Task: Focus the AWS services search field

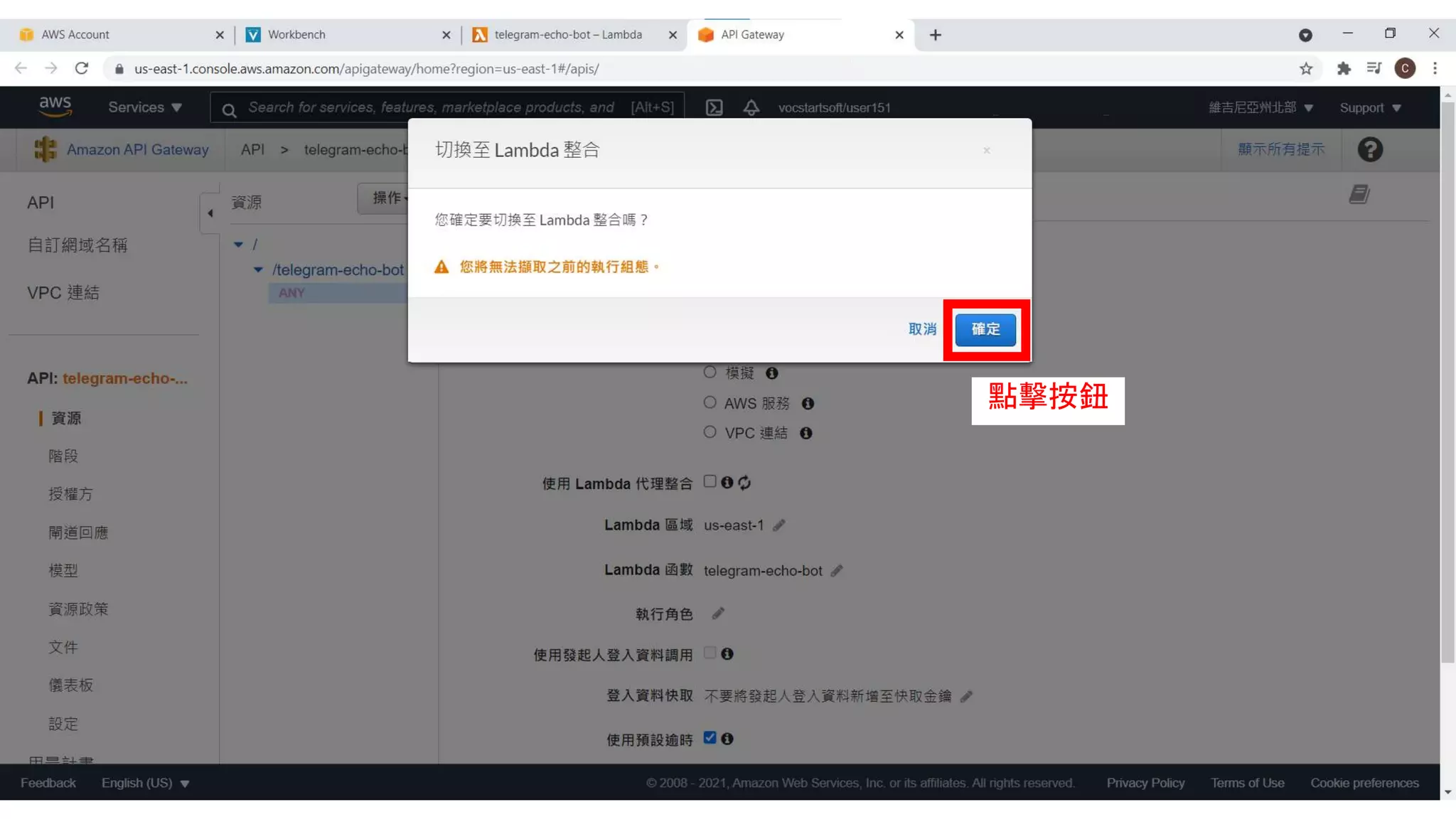Action: 446,107
